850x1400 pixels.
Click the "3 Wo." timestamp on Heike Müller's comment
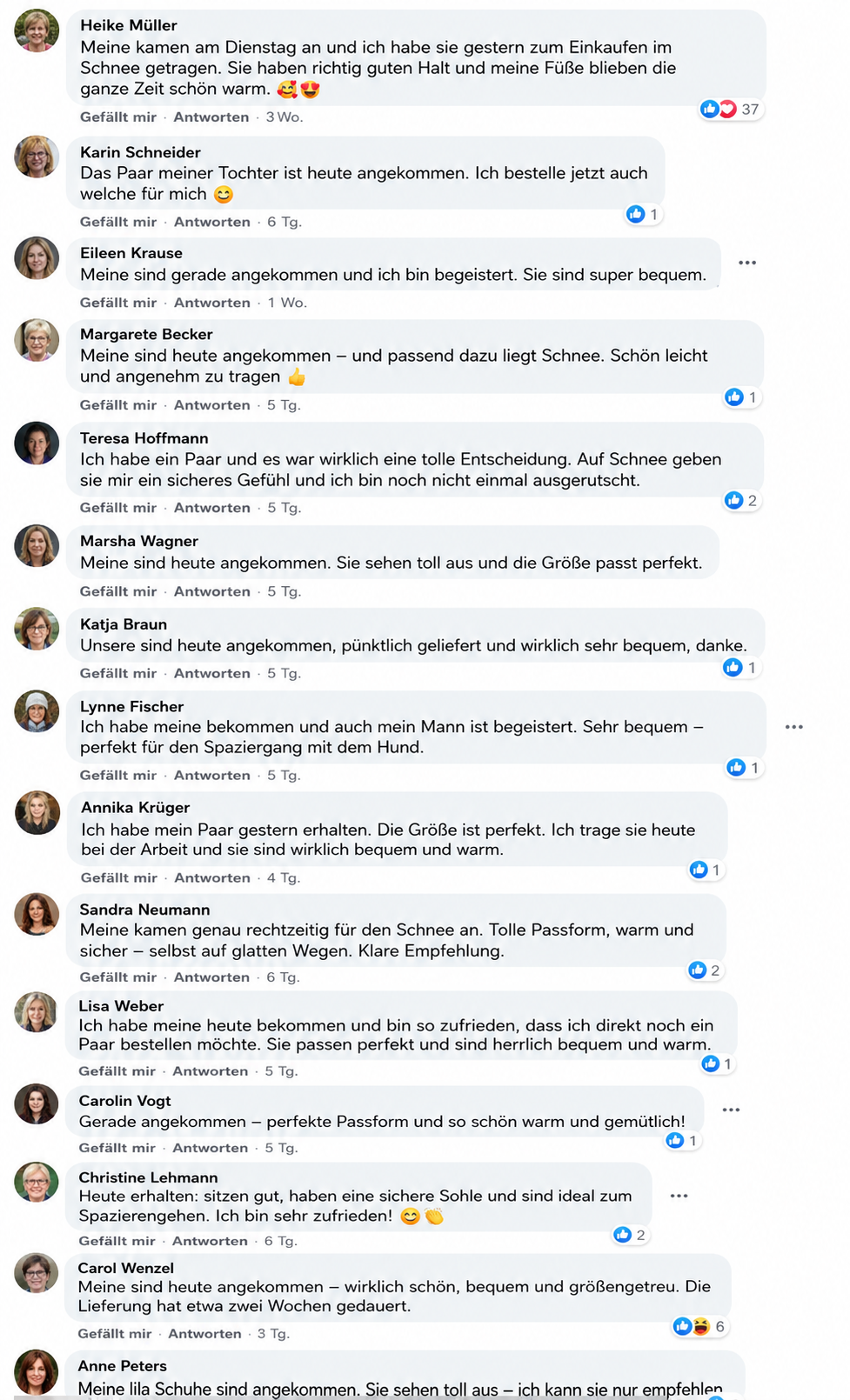[x=284, y=117]
